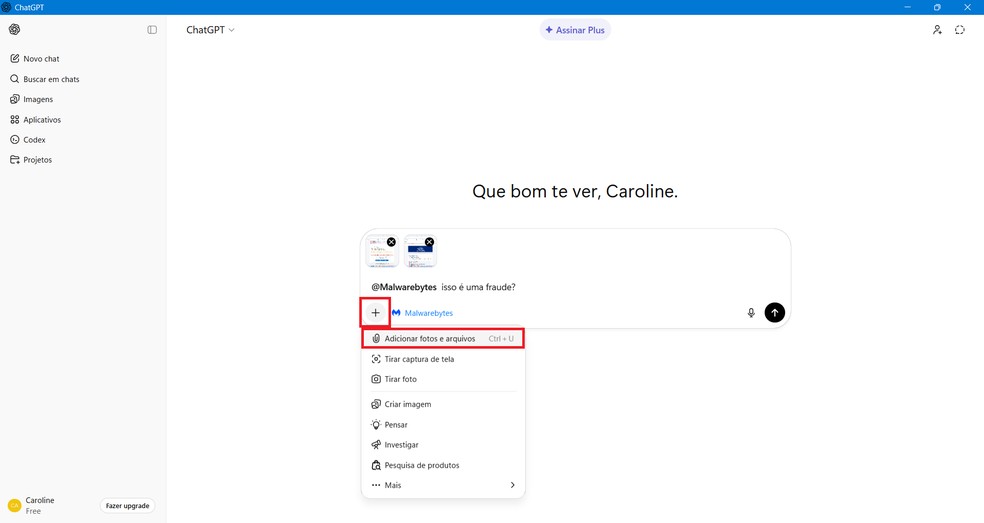Image resolution: width=984 pixels, height=523 pixels.
Task: Open the Aplicativos section
Action: click(x=83, y=119)
